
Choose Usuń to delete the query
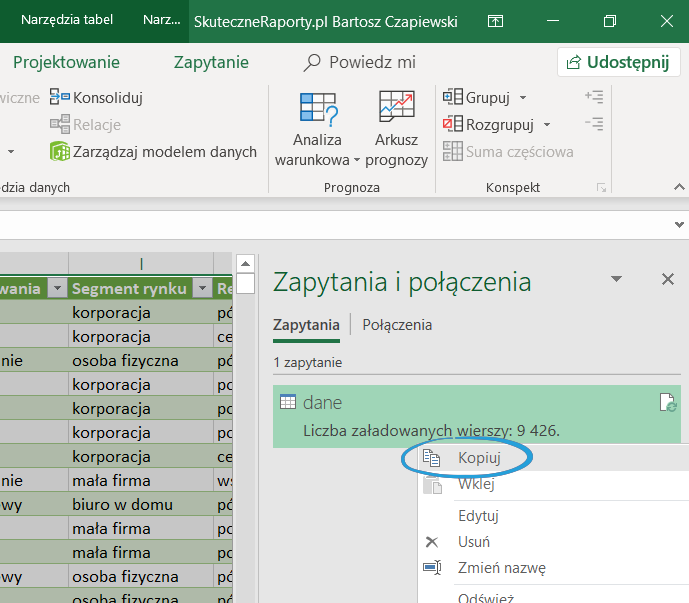point(473,542)
